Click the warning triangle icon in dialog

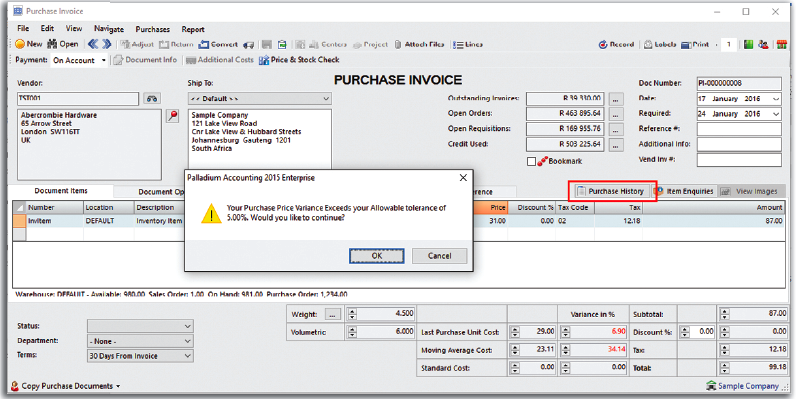click(211, 214)
